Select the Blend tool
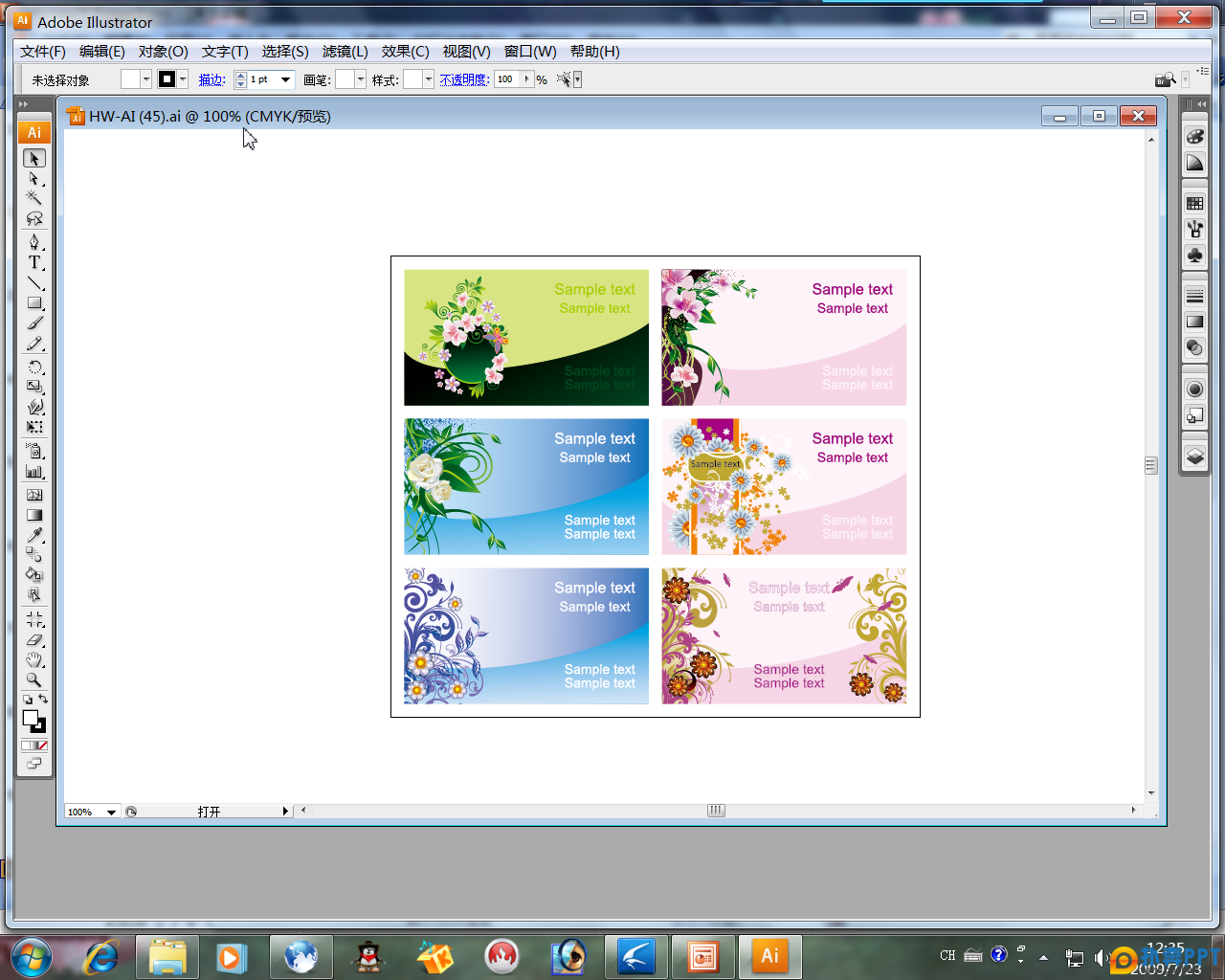 (34, 554)
